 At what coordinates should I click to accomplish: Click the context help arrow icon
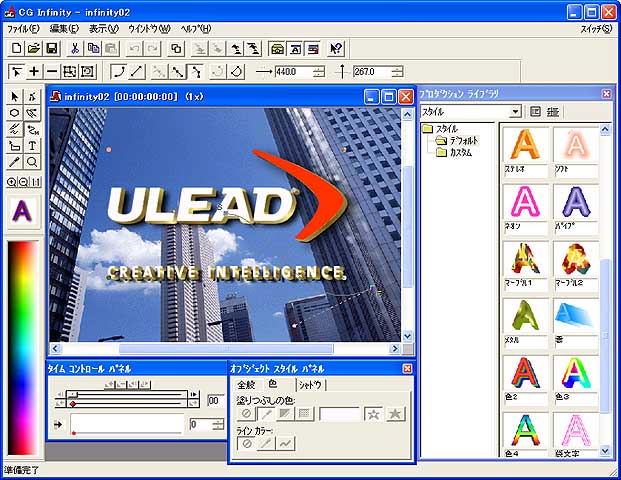[x=336, y=48]
